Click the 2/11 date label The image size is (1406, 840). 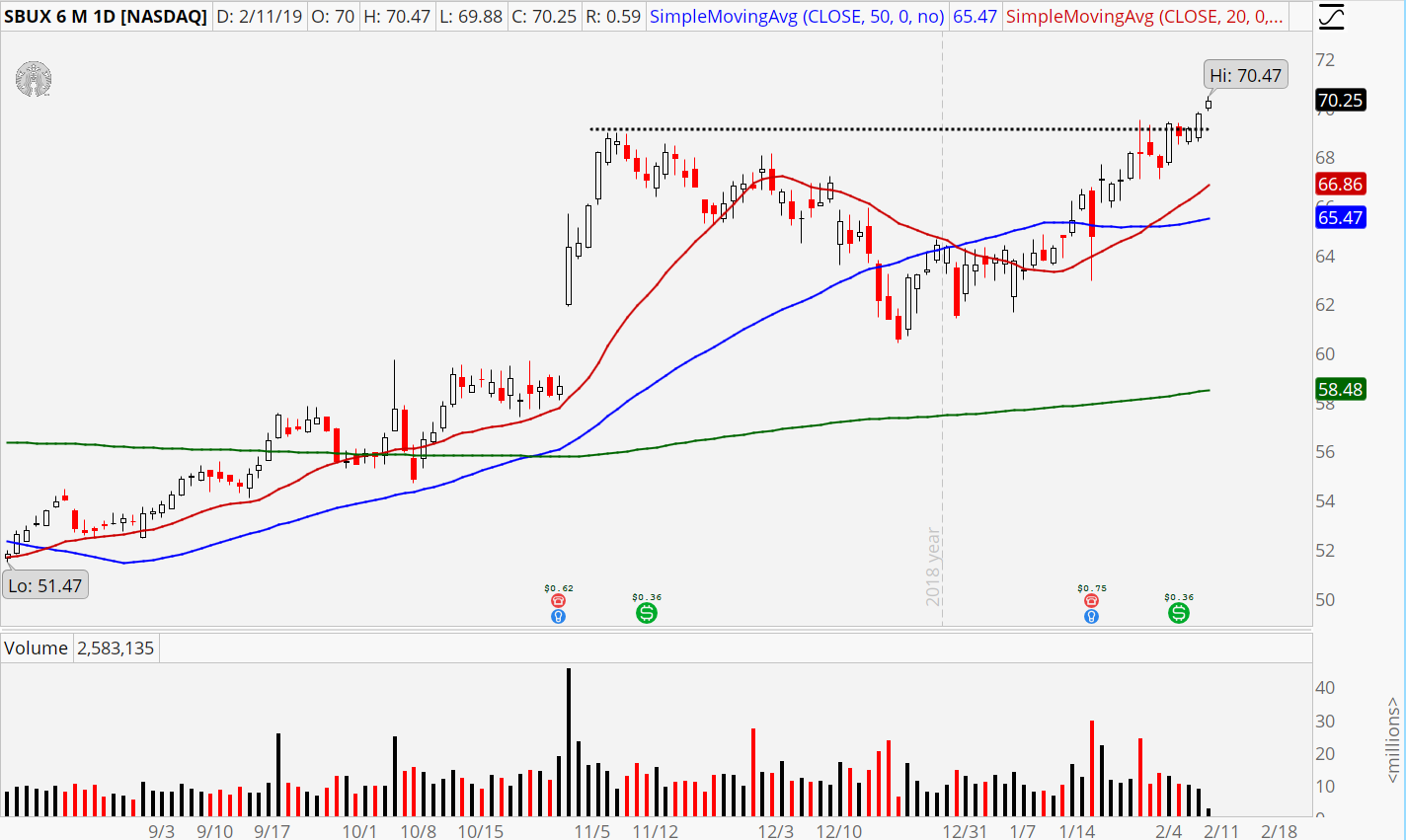tap(1221, 831)
